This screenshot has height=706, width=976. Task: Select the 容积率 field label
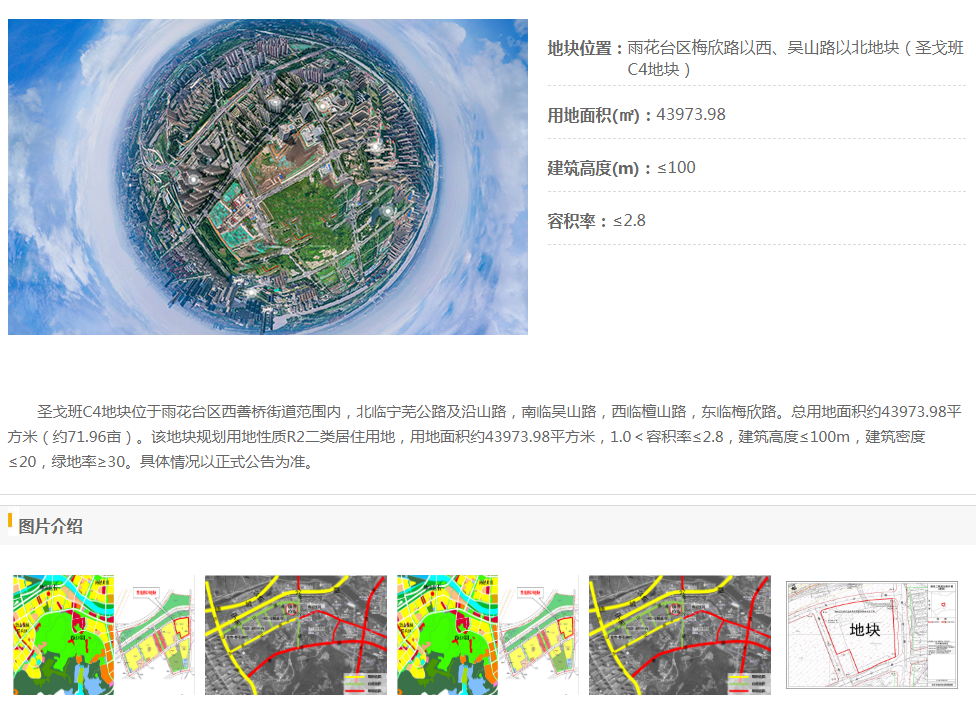577,221
